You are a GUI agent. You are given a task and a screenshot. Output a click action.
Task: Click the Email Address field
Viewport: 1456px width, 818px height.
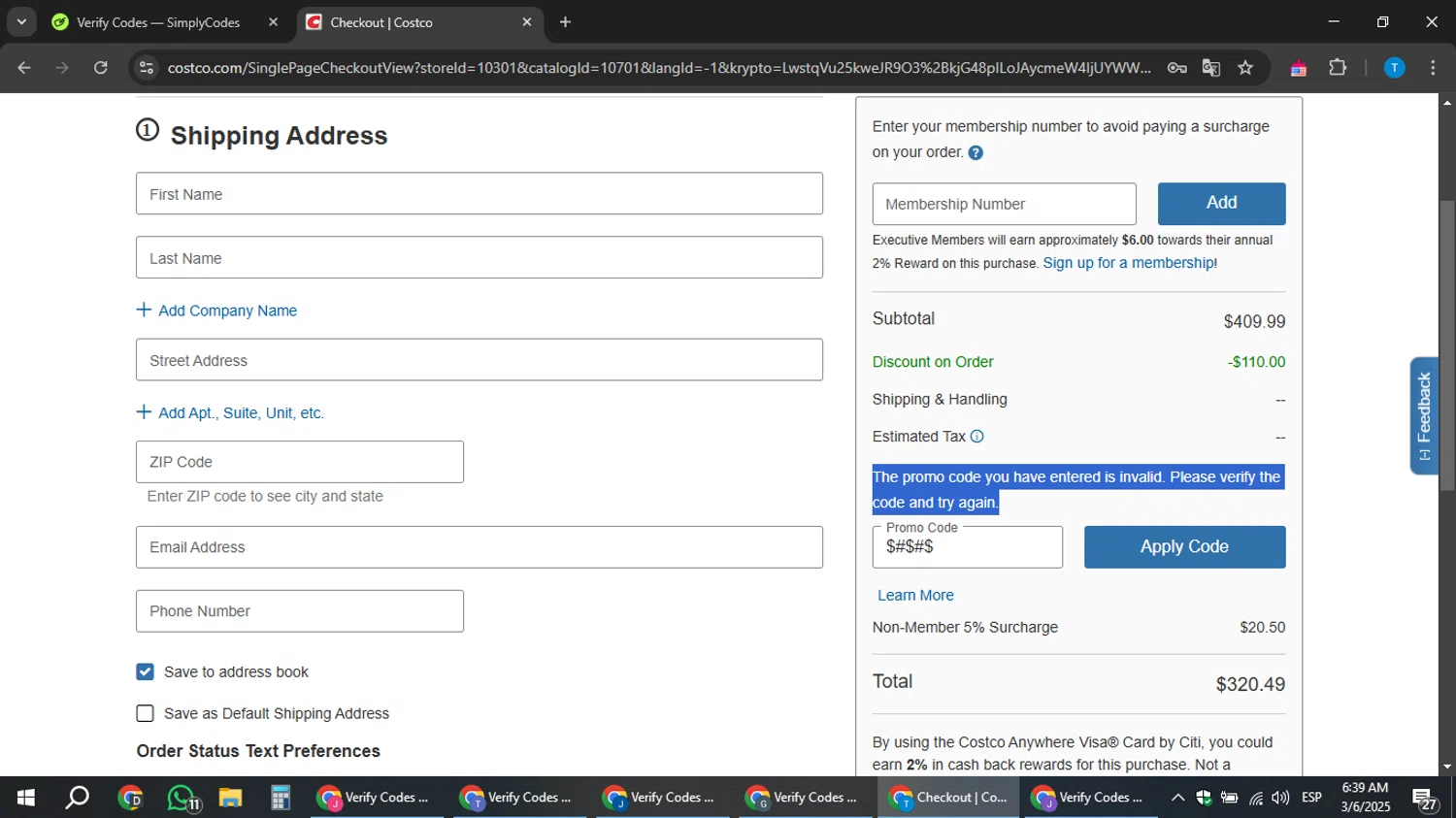tap(480, 547)
